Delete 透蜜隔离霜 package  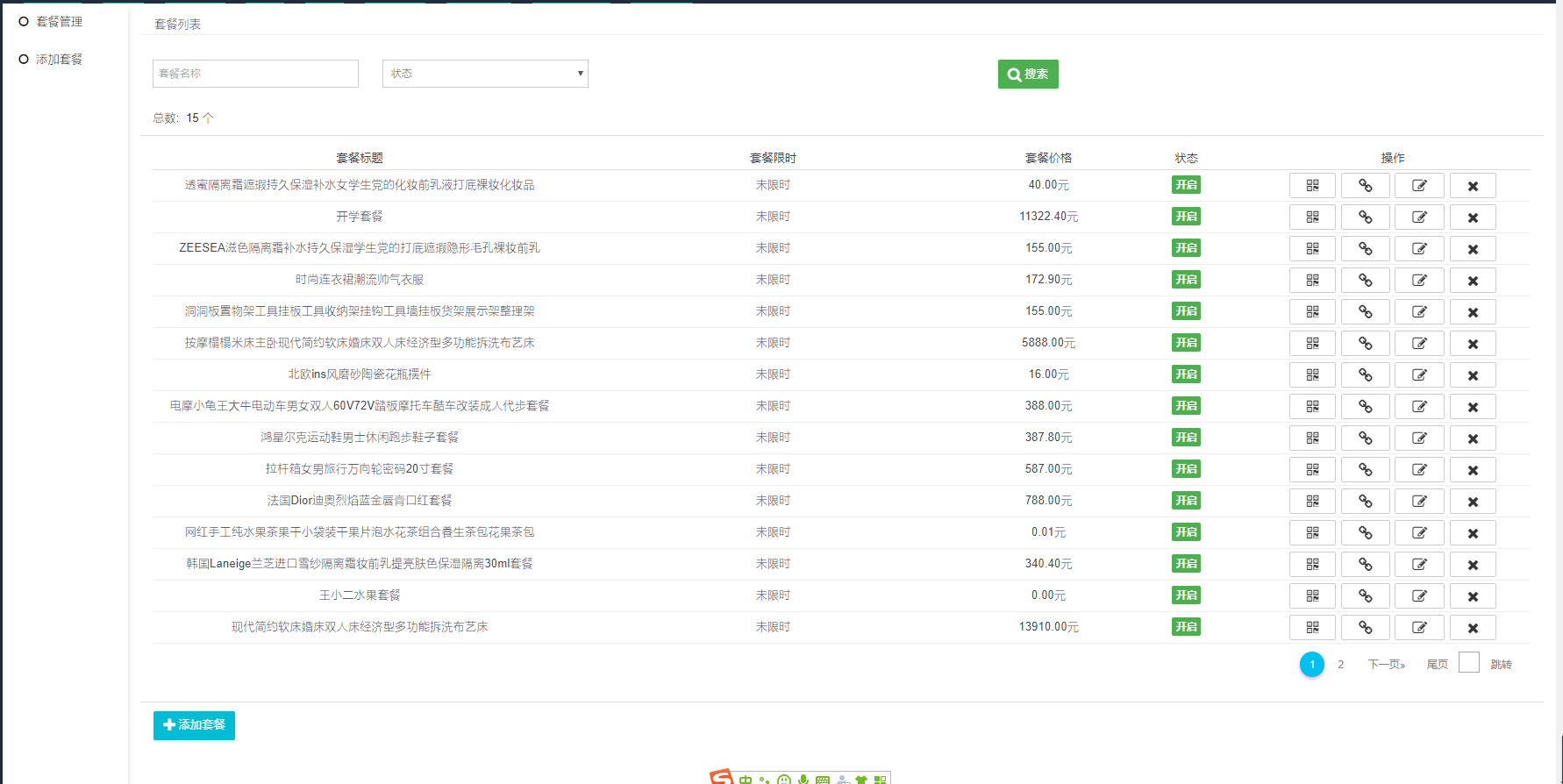[1473, 185]
